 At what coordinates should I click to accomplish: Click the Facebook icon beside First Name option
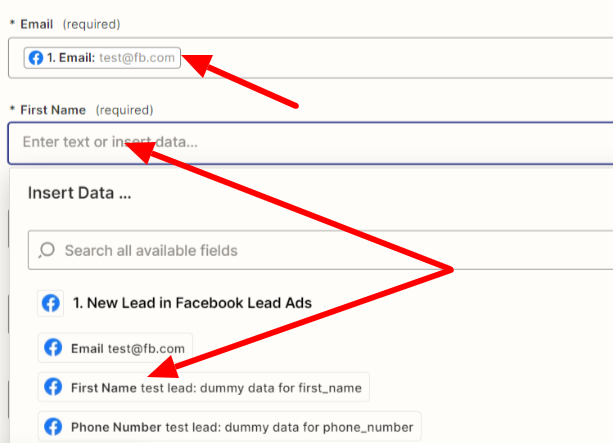pyautogui.click(x=53, y=387)
